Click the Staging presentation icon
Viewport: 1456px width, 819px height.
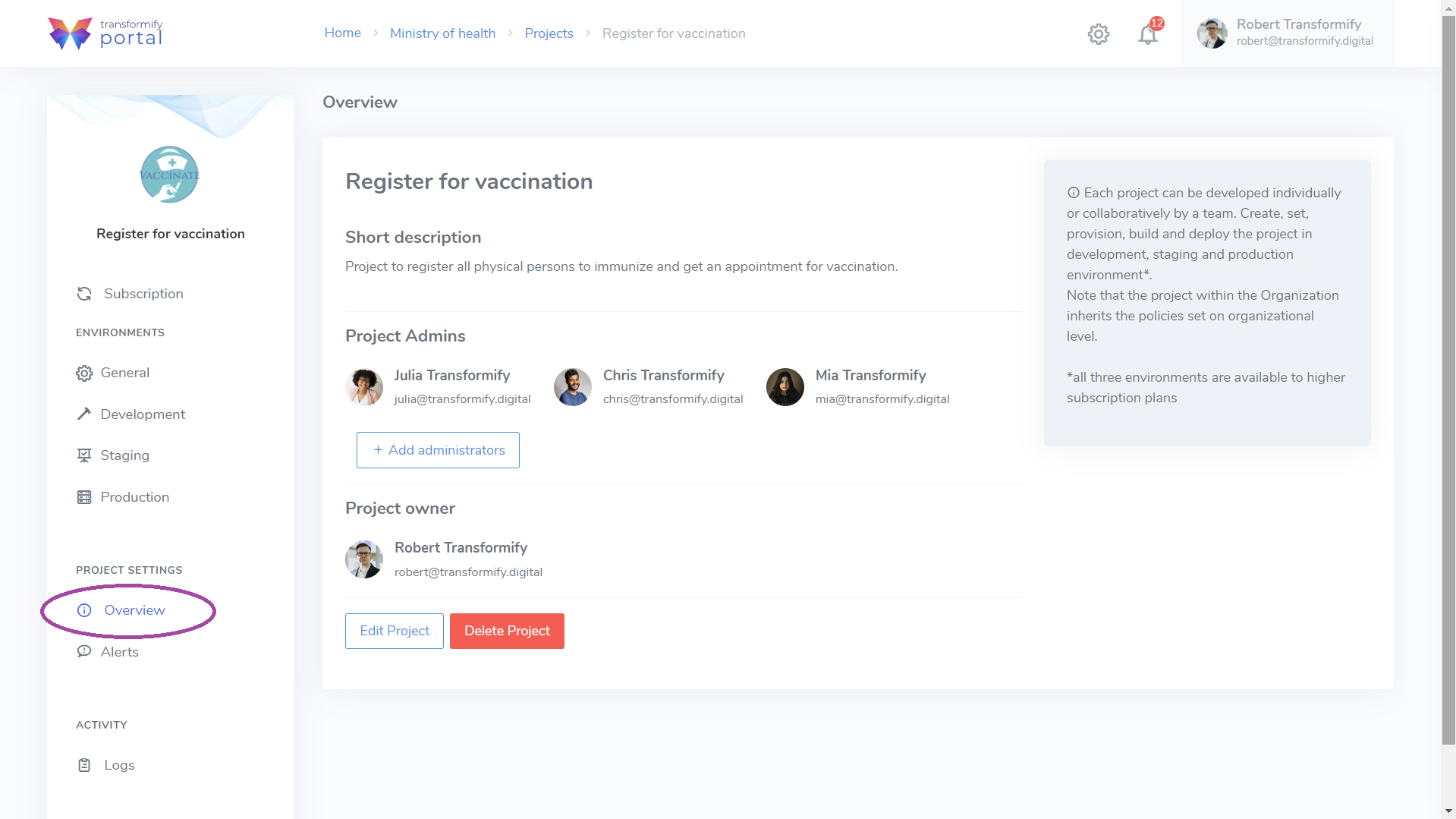[x=84, y=455]
